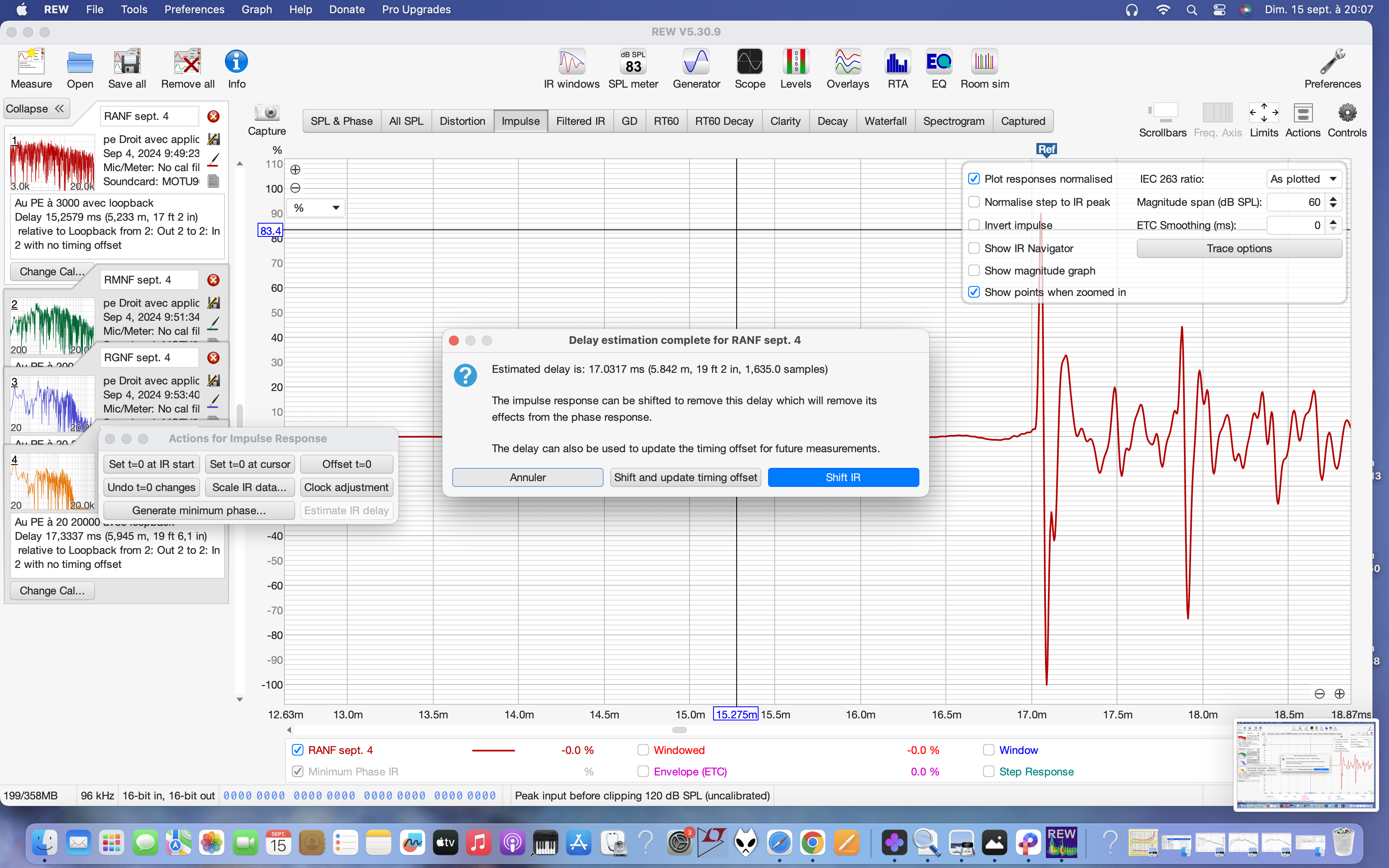The width and height of the screenshot is (1389, 868).
Task: Open Trace options
Action: pos(1239,248)
